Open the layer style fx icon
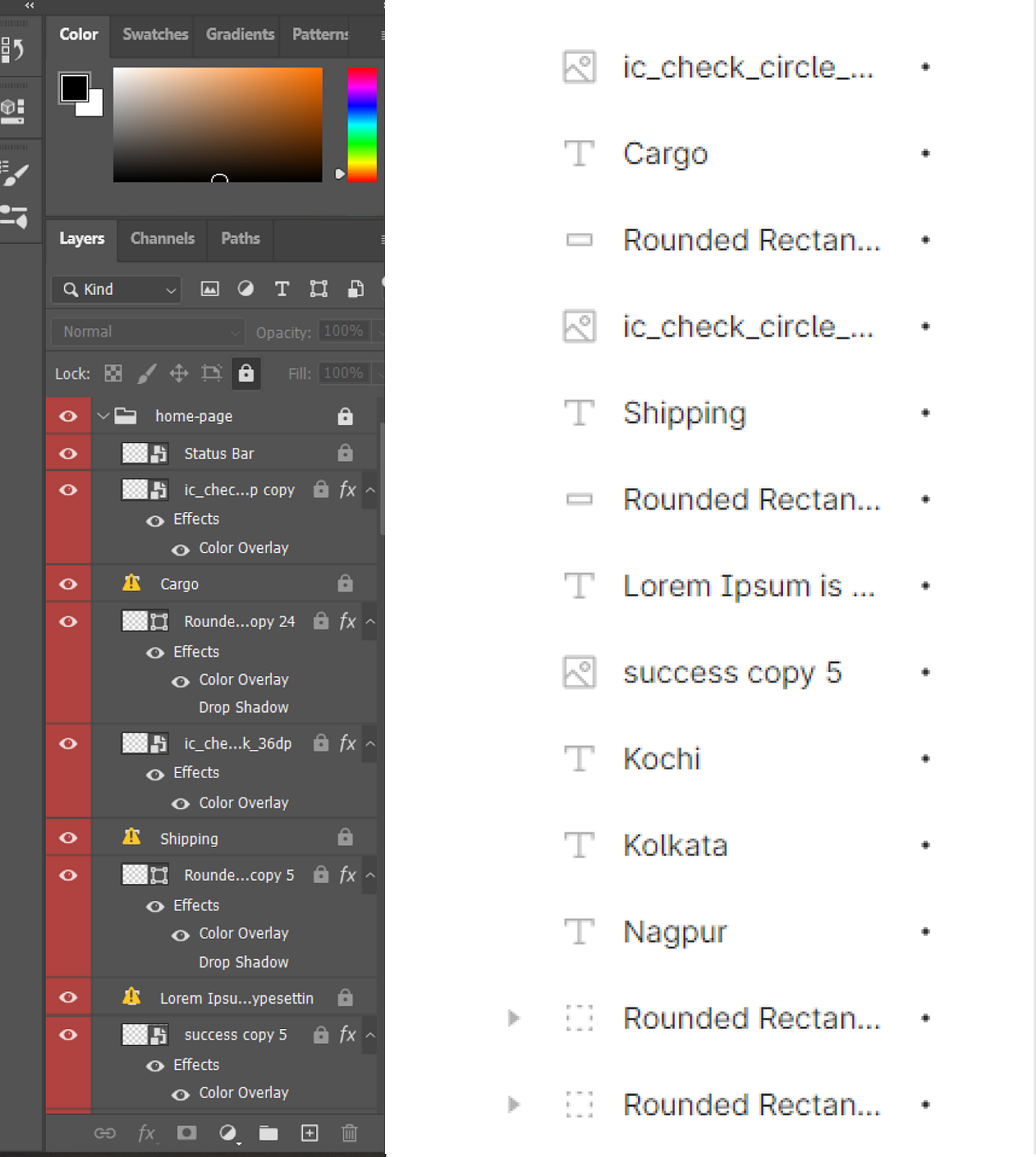The width and height of the screenshot is (1036, 1157). coord(147,1133)
